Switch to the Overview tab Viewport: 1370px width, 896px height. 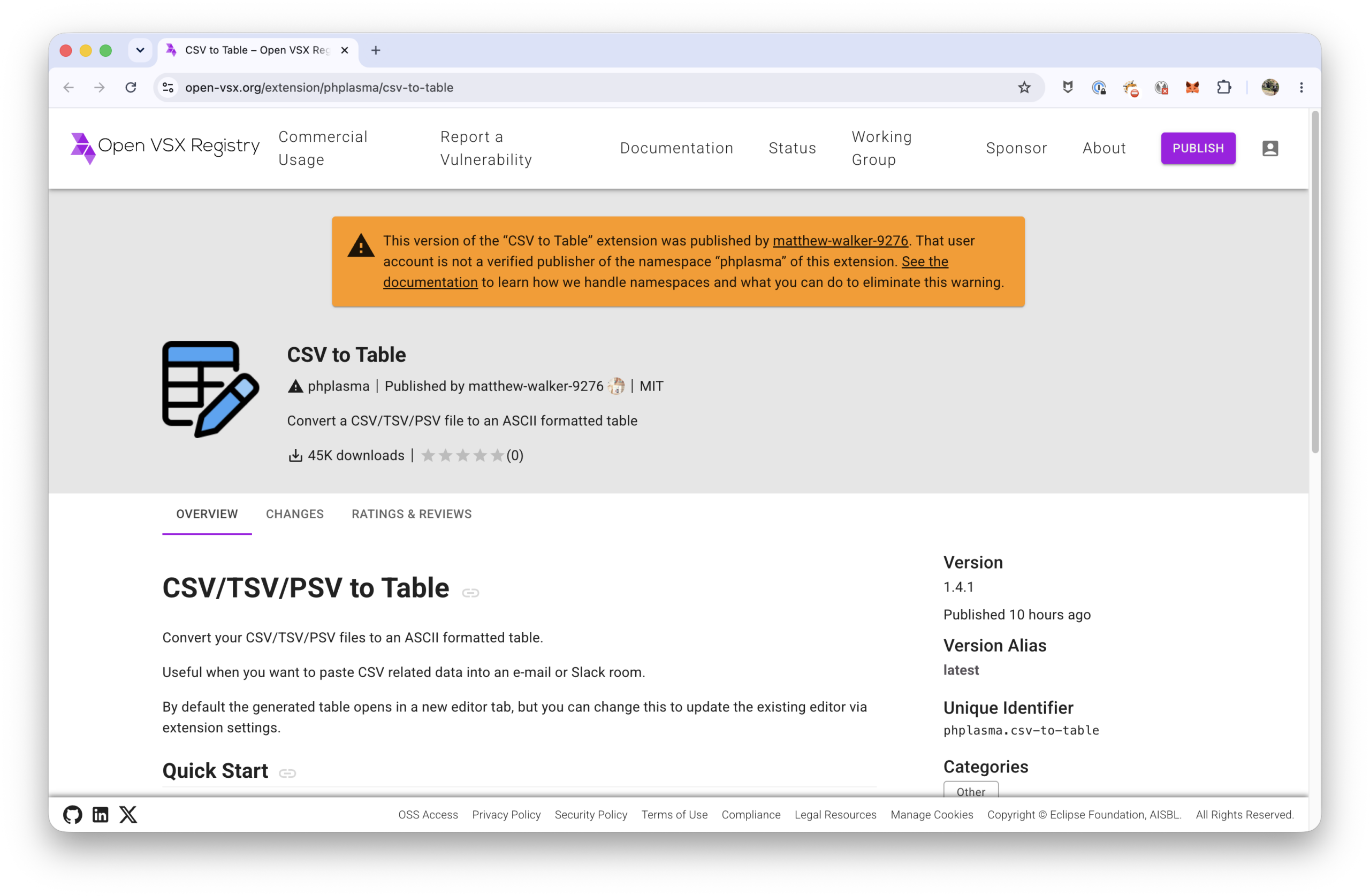(207, 514)
